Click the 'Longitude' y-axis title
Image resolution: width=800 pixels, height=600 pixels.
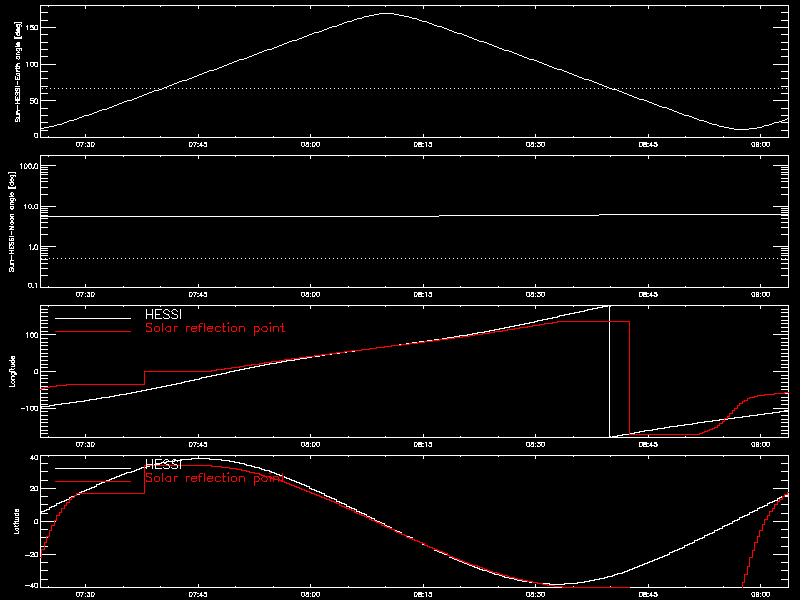point(12,371)
